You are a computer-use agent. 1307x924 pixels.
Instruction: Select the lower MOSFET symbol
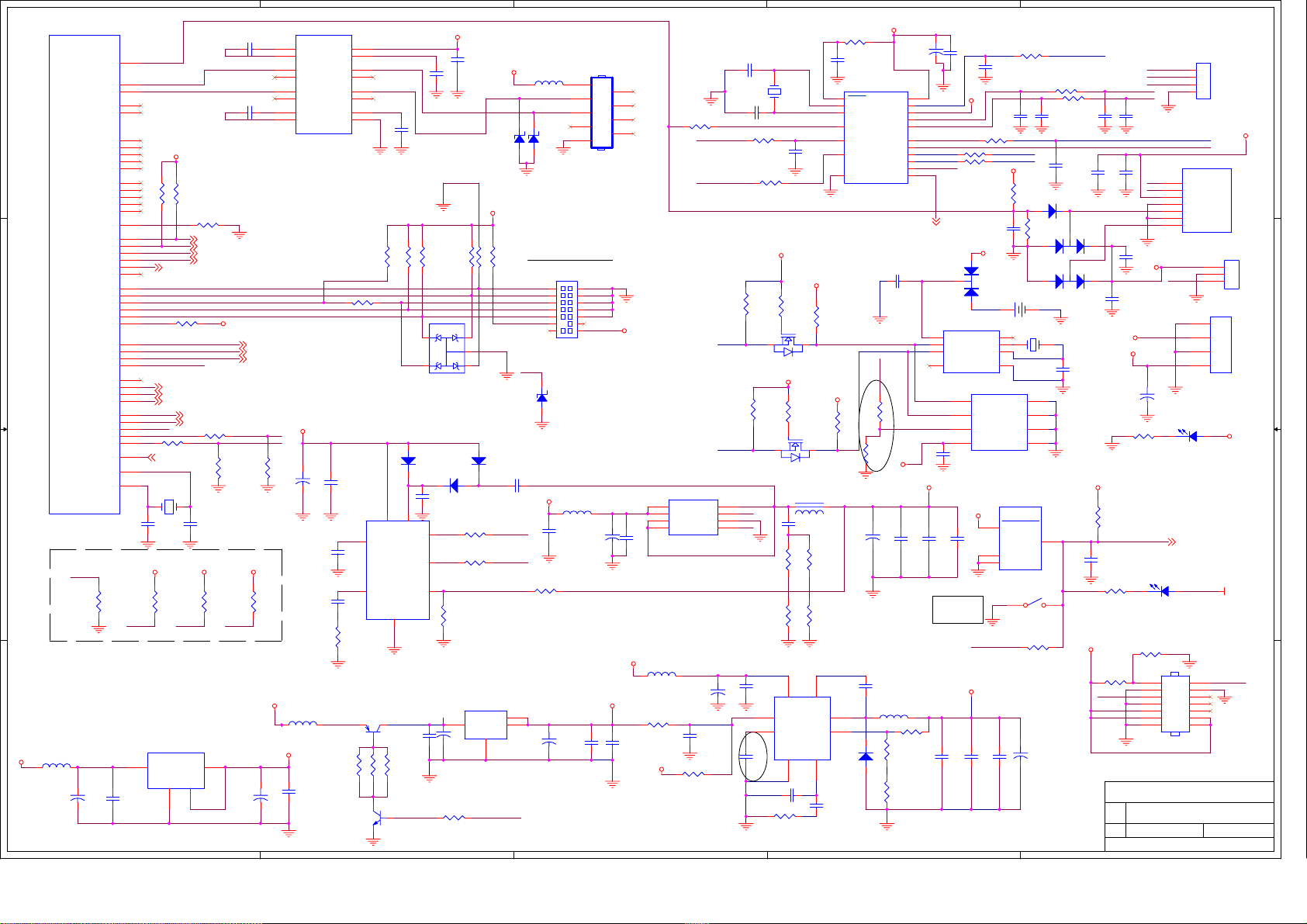(795, 451)
